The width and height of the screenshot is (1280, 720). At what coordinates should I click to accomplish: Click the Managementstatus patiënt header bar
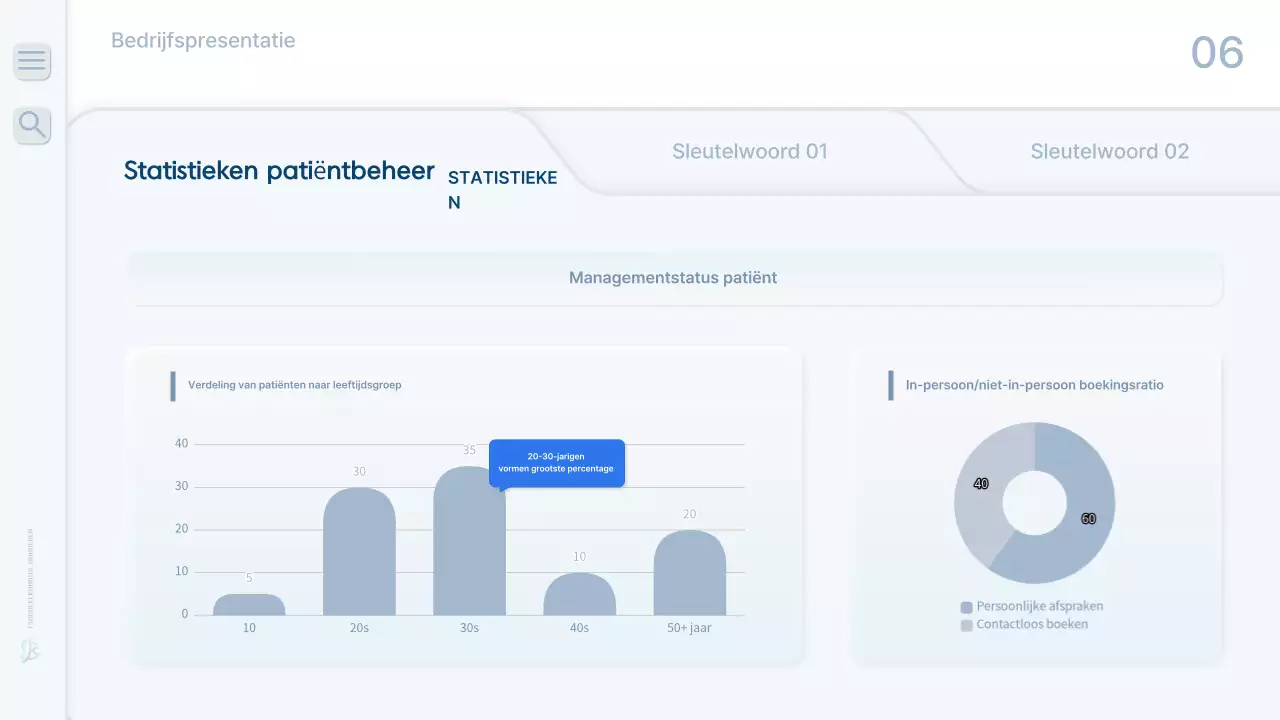673,278
